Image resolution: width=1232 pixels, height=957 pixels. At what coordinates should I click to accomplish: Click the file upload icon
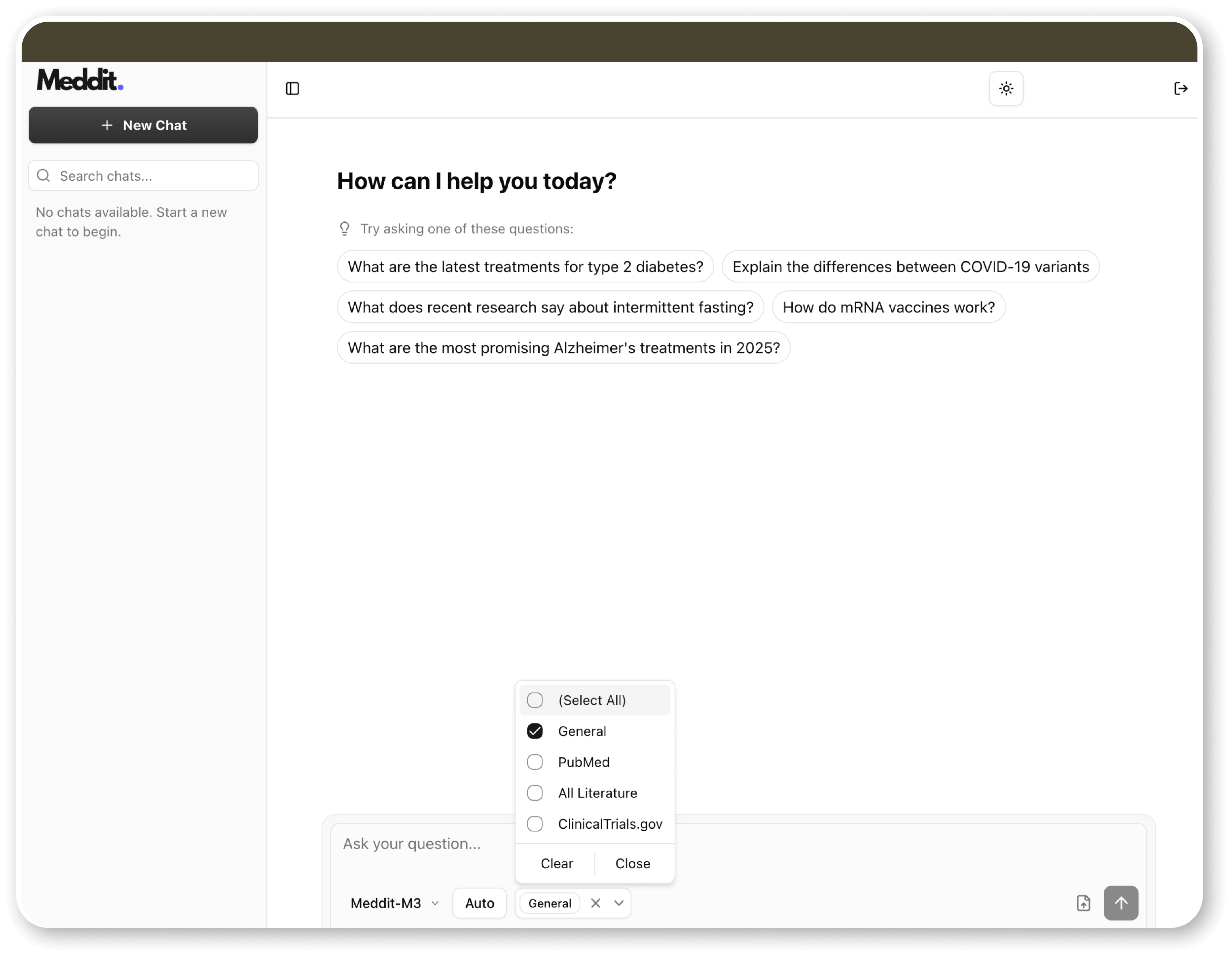coord(1083,903)
